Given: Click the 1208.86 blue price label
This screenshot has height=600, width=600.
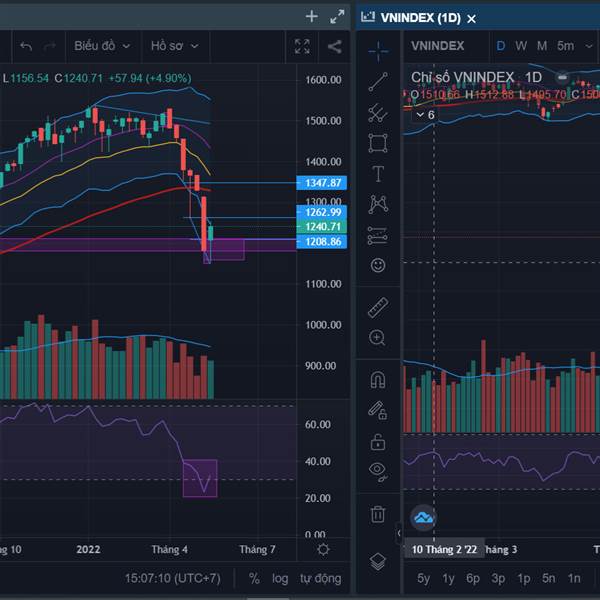Looking at the screenshot, I should pos(322,241).
